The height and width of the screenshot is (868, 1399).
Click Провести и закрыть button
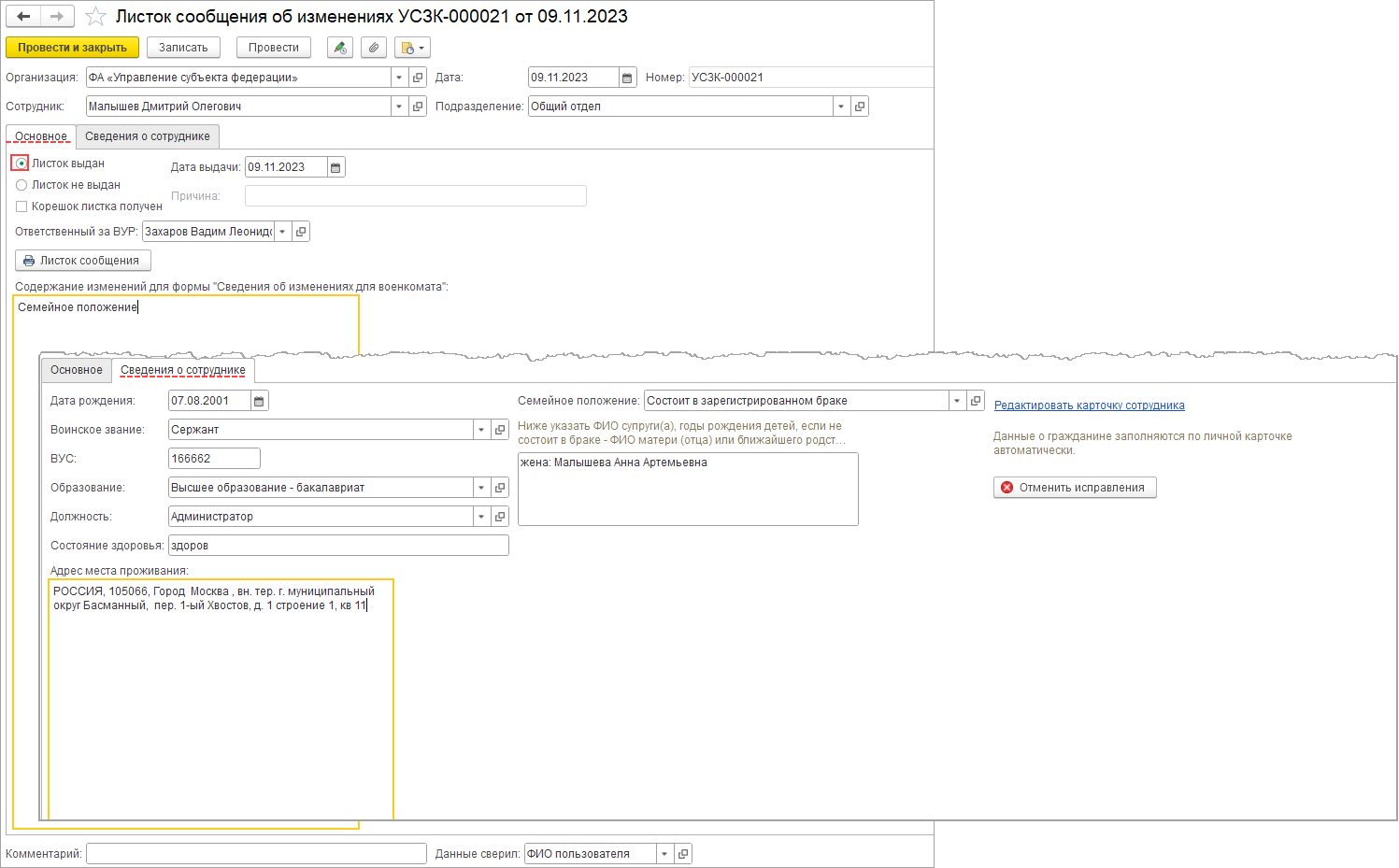tap(72, 48)
